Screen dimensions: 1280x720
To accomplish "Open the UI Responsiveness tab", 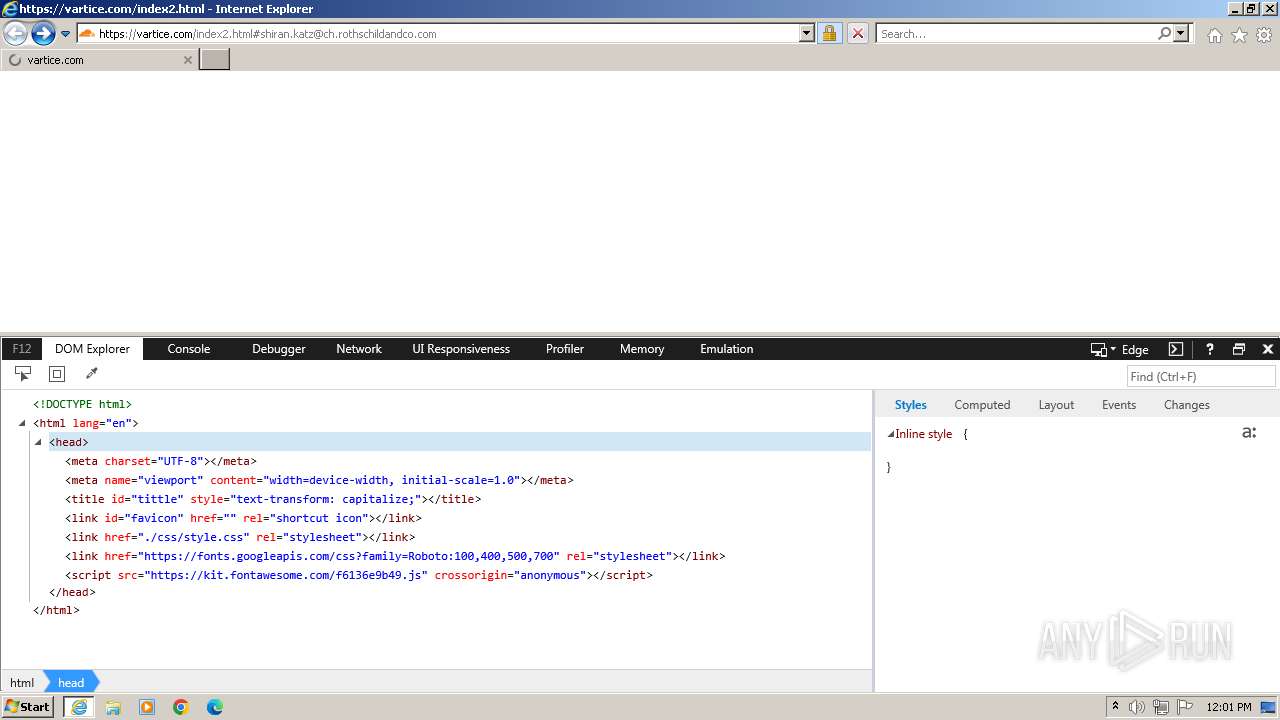I will (461, 349).
